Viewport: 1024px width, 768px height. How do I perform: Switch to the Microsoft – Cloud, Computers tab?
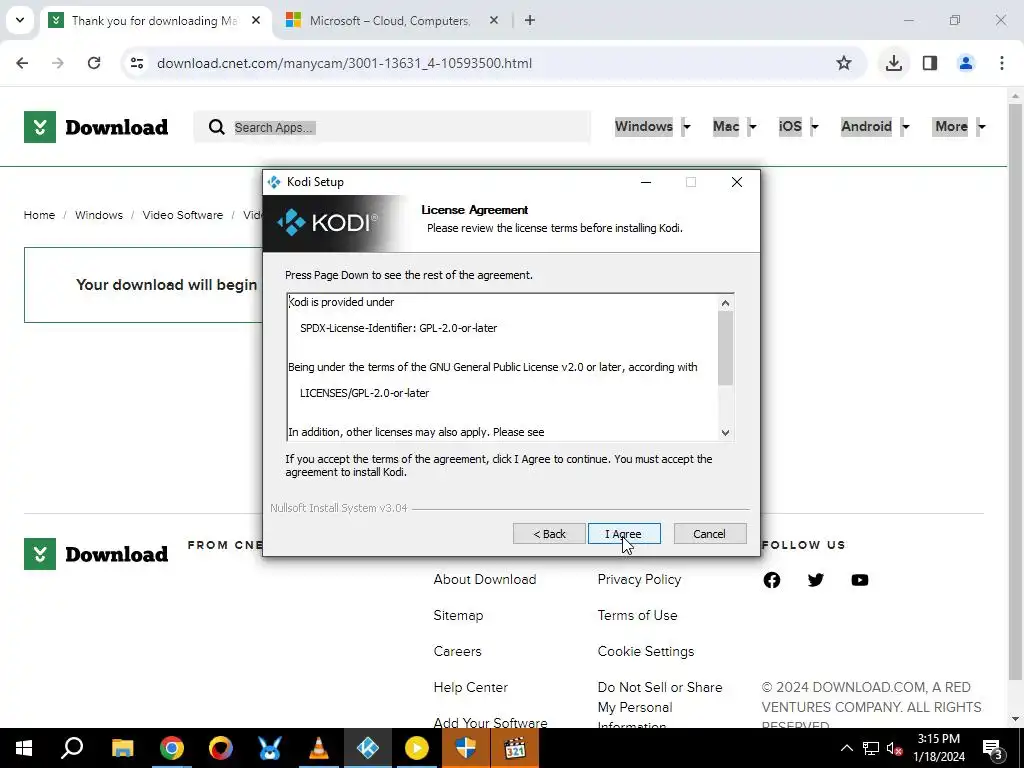pos(390,21)
